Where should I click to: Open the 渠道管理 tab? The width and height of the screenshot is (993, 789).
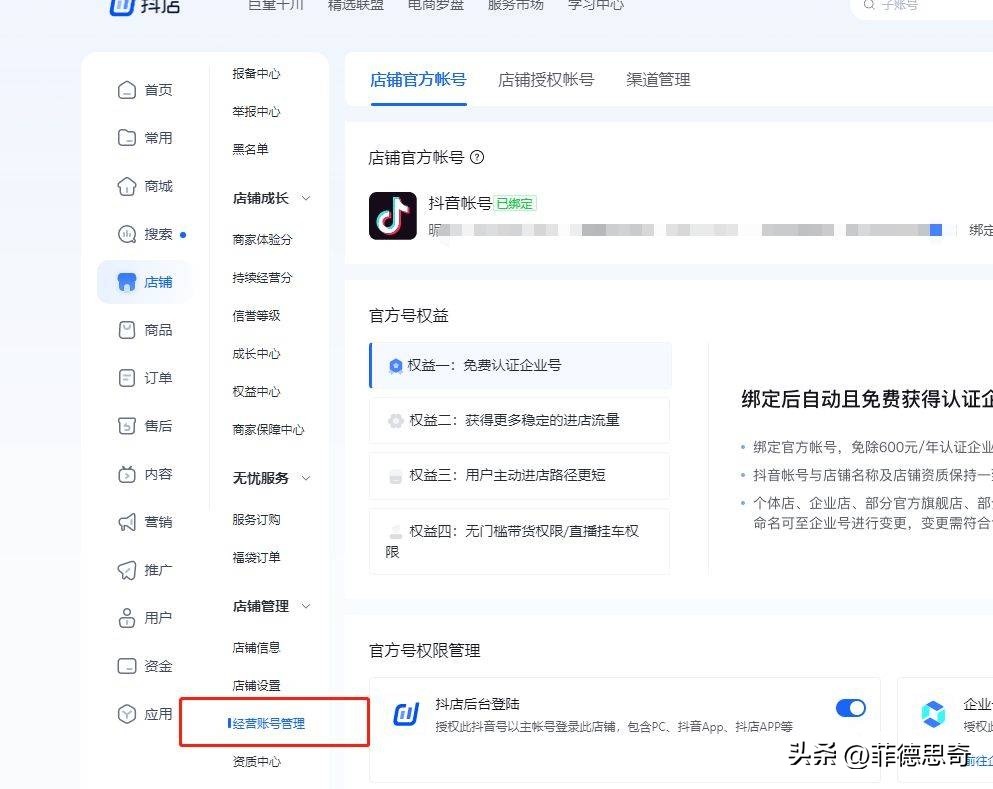(x=656, y=80)
